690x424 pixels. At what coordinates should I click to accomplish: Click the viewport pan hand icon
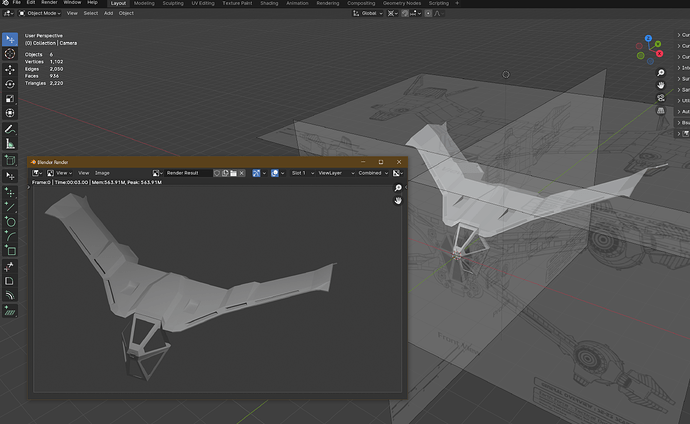tap(661, 85)
